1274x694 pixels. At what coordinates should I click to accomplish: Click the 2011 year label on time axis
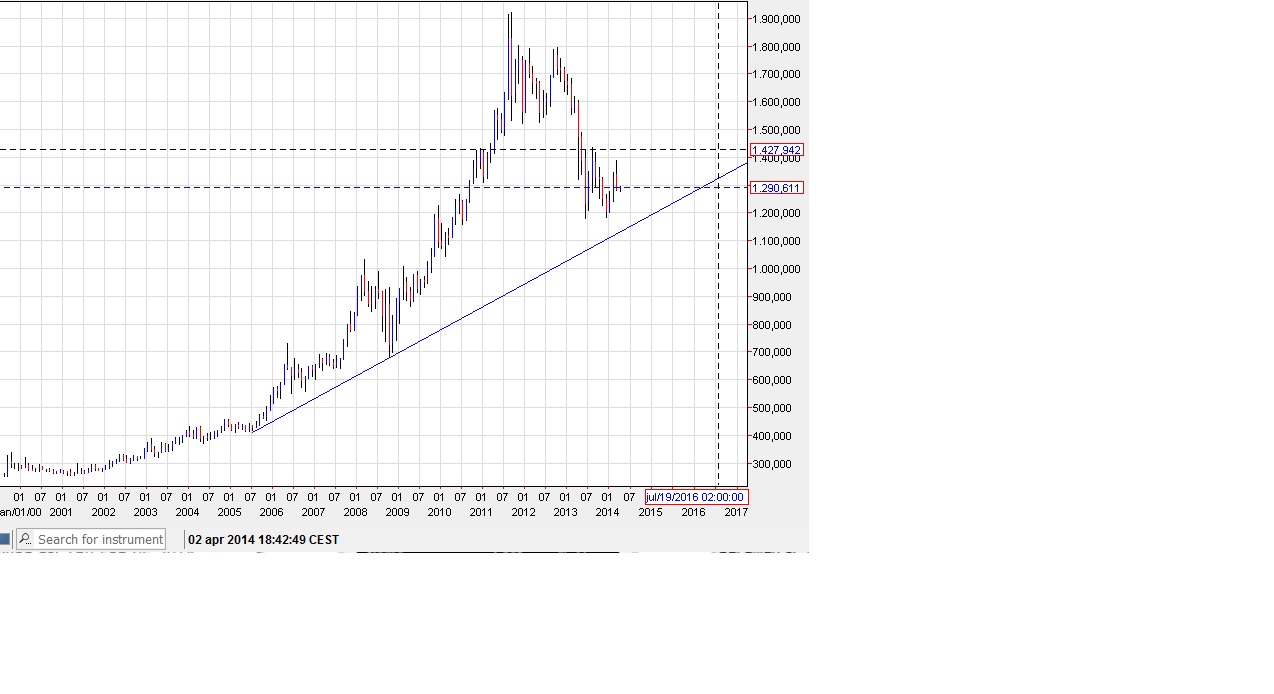[x=481, y=512]
